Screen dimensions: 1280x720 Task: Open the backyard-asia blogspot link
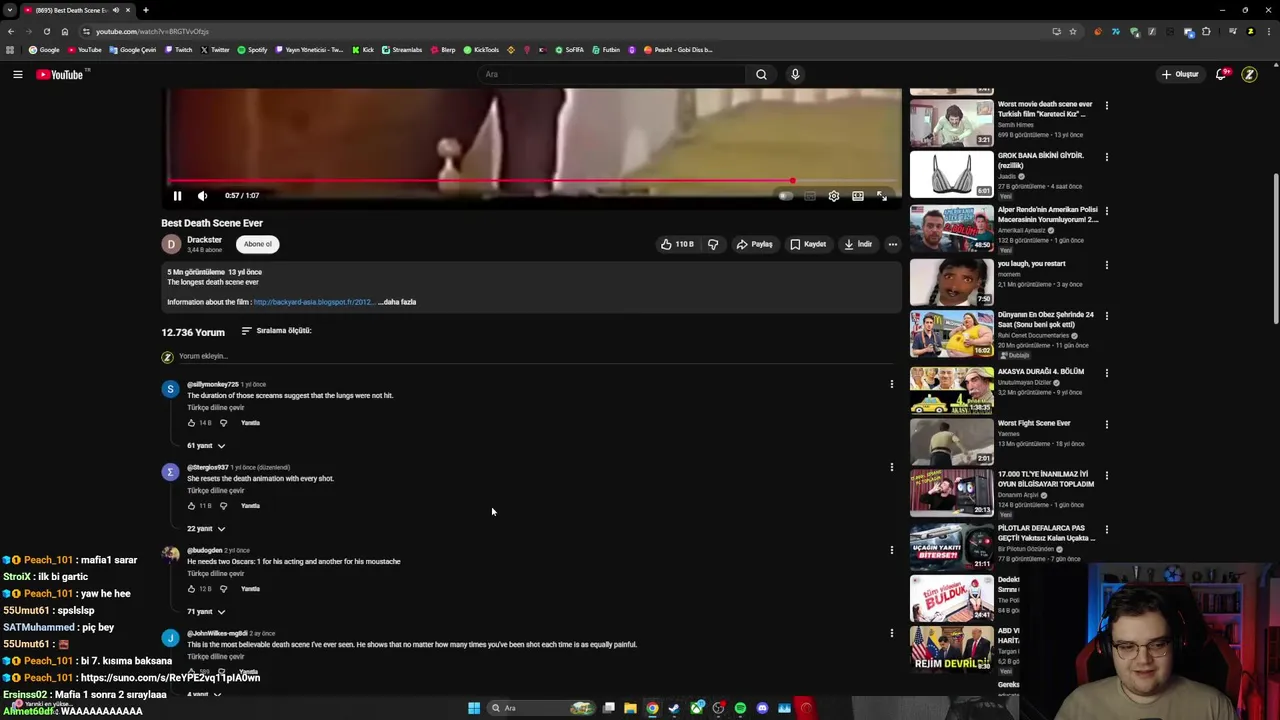coord(314,302)
